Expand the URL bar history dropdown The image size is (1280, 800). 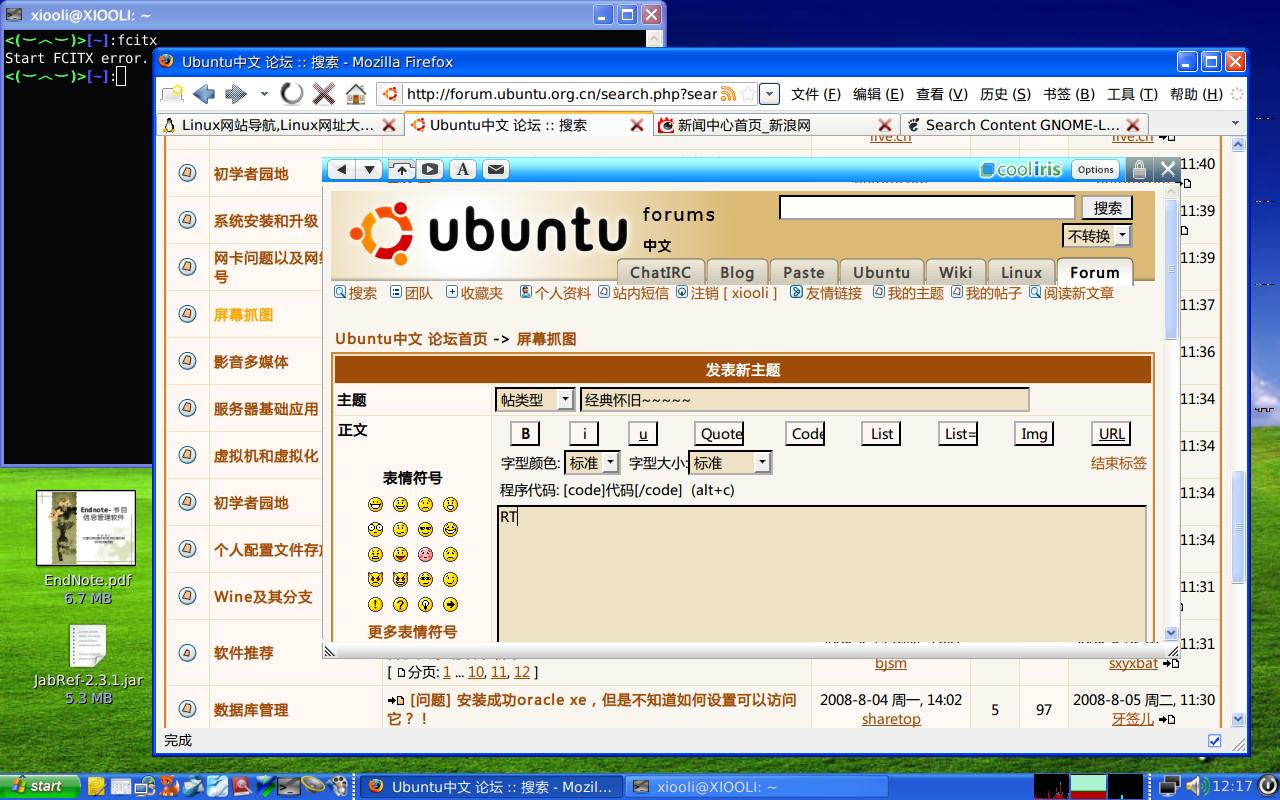click(x=769, y=94)
